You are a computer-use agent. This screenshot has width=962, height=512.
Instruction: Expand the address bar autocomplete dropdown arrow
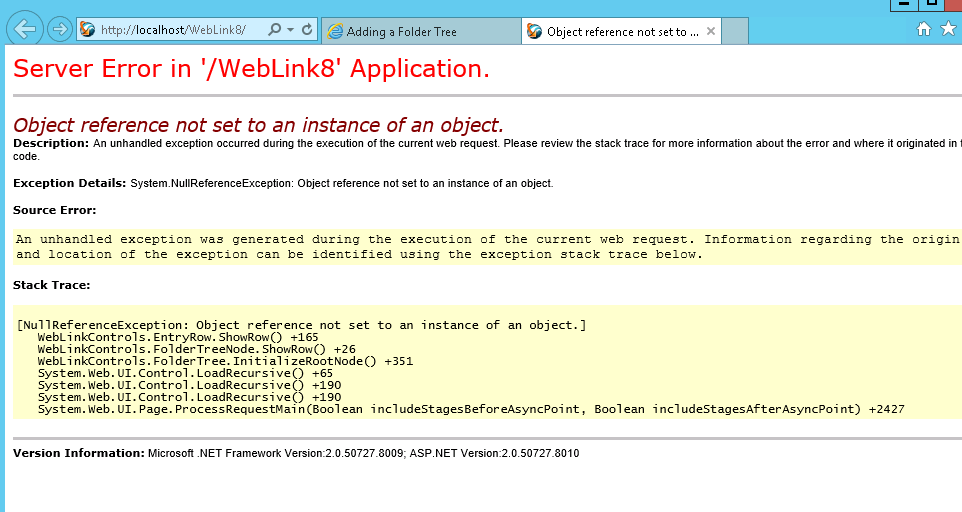pos(290,31)
